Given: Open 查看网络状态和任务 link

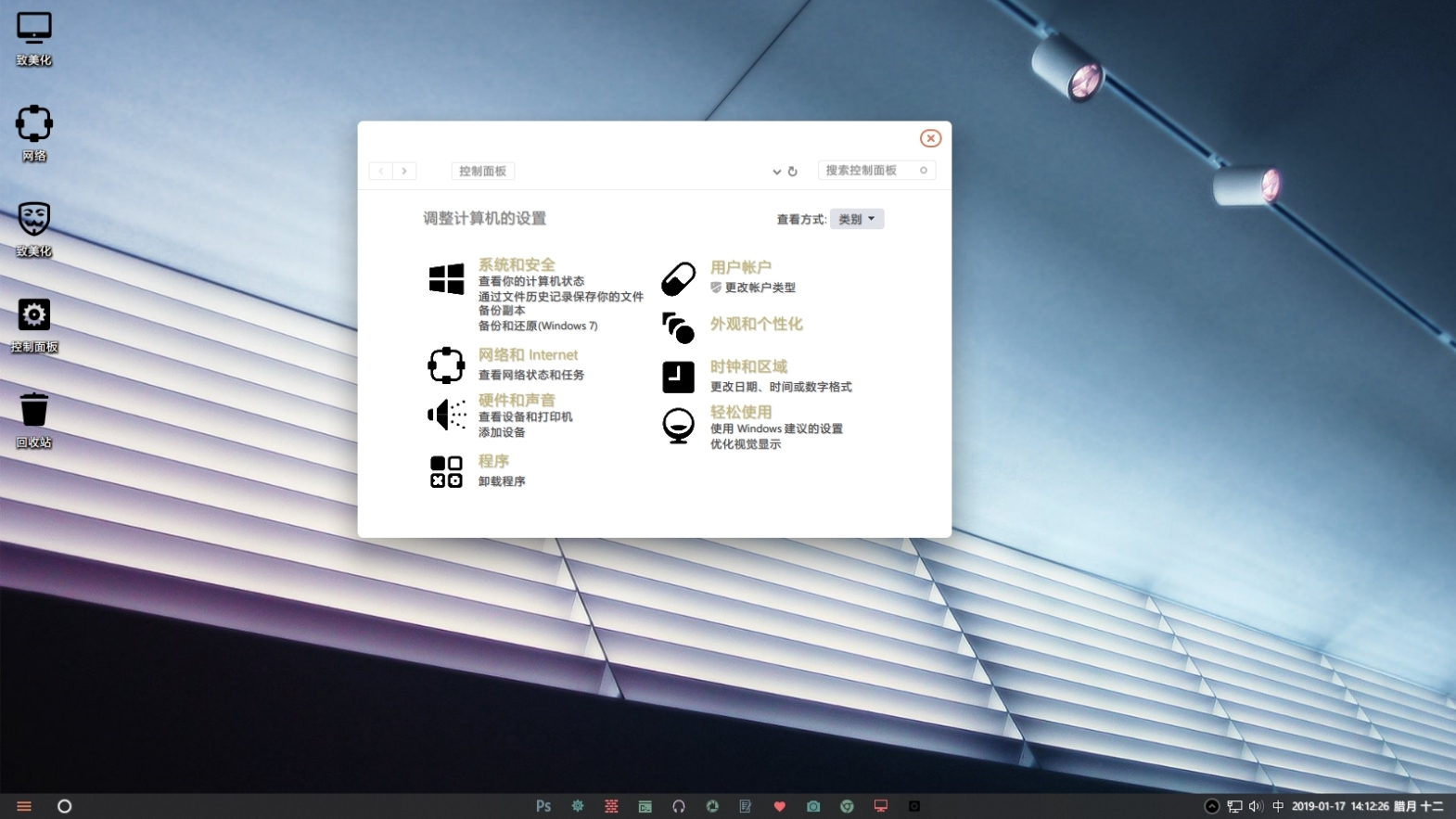Looking at the screenshot, I should (x=531, y=375).
